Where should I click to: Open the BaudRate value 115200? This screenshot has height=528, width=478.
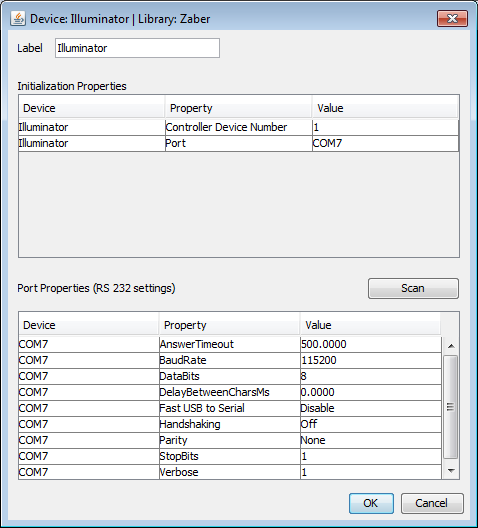[371, 360]
